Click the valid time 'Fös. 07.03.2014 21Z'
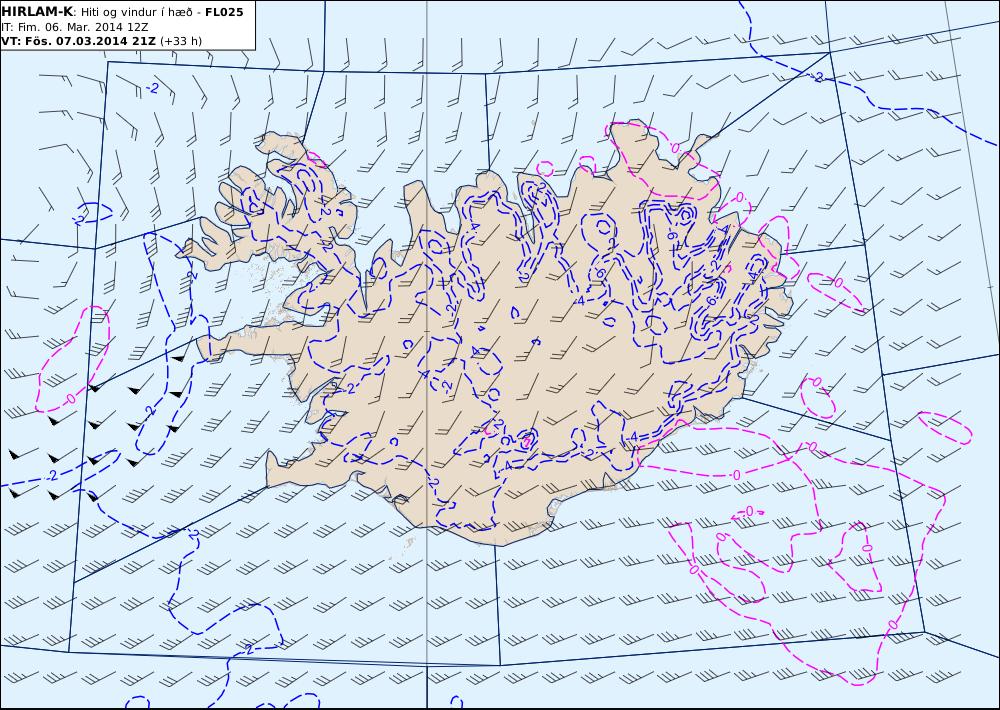This screenshot has height=710, width=1000. [x=91, y=41]
